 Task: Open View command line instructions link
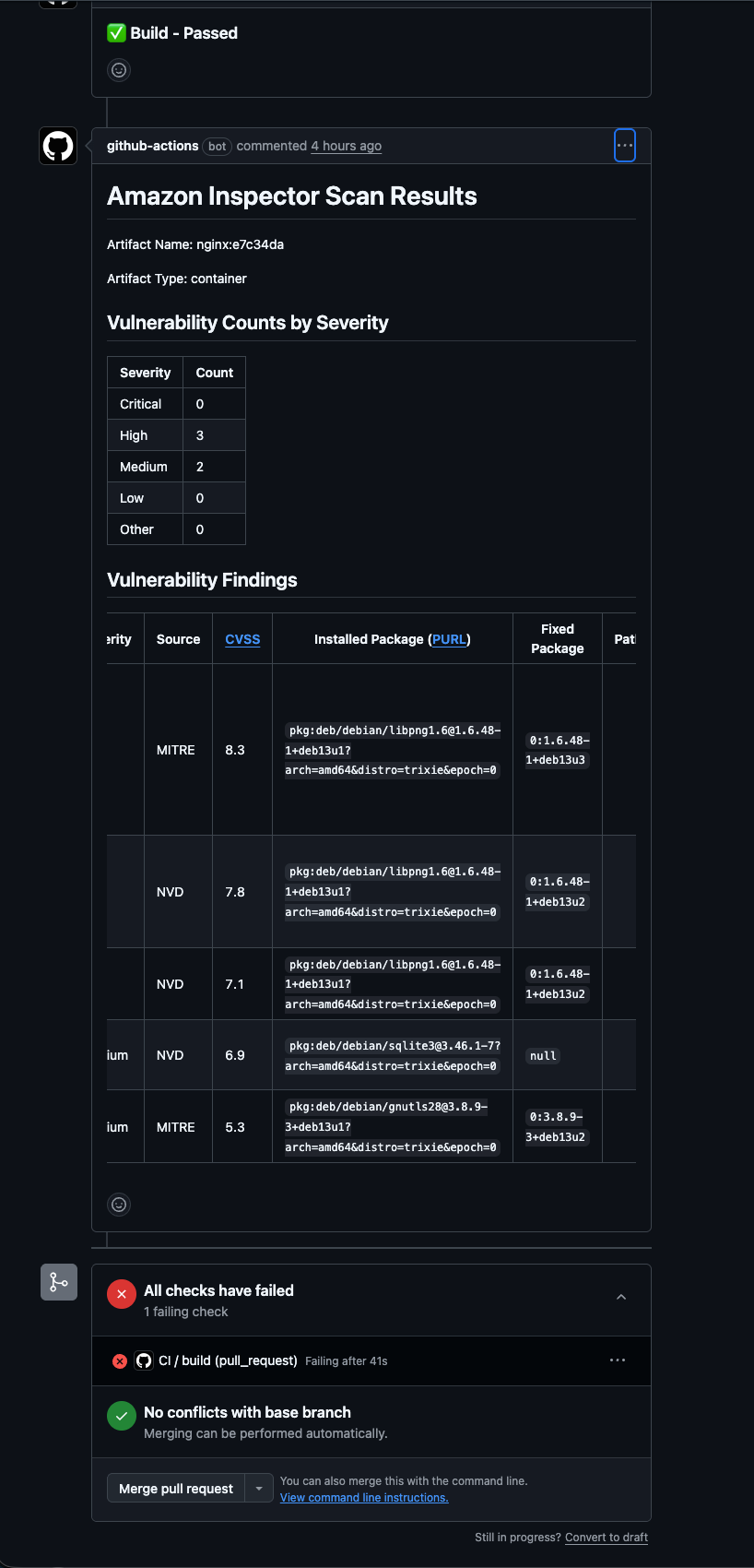point(364,1498)
